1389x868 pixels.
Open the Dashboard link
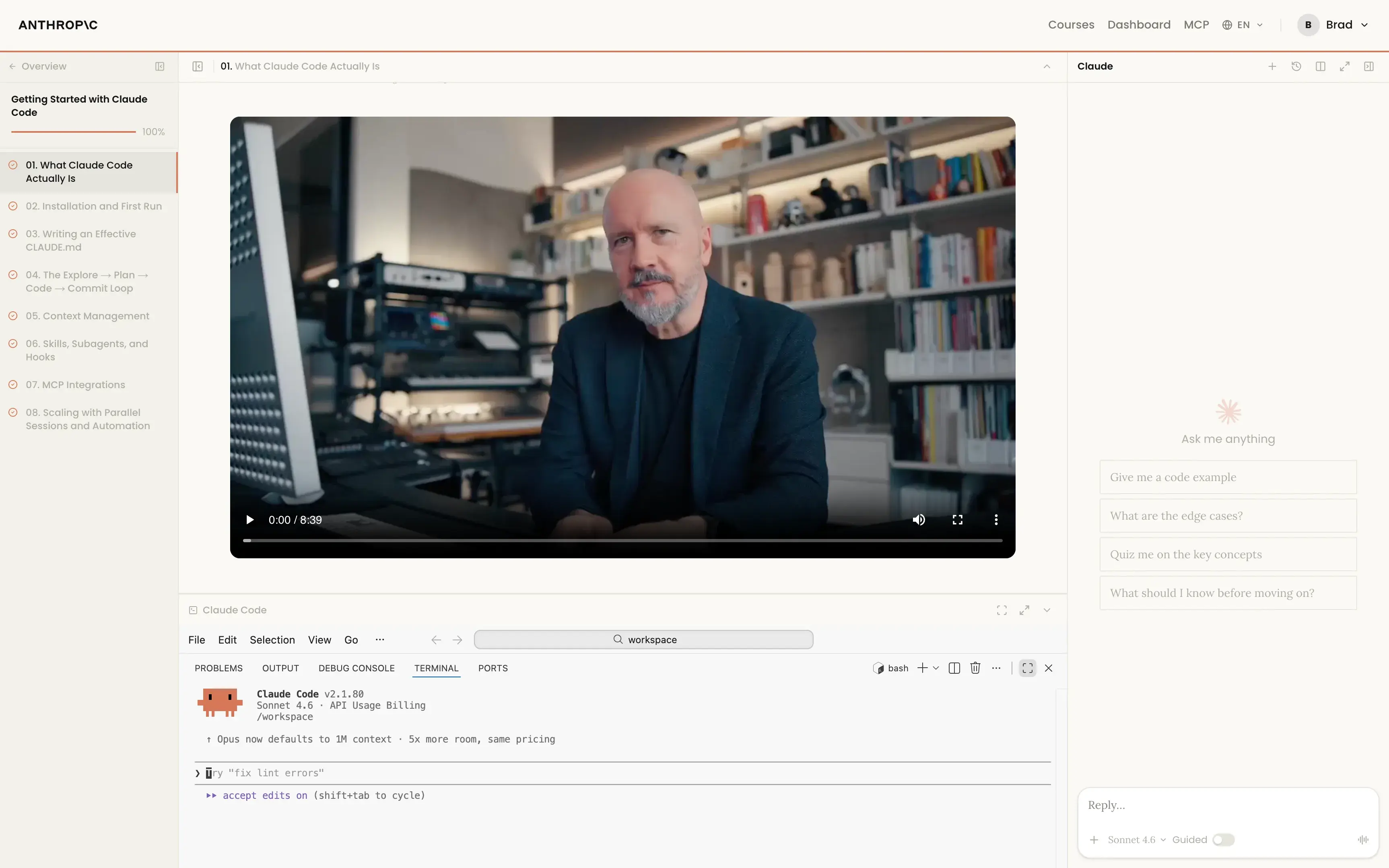click(x=1139, y=25)
